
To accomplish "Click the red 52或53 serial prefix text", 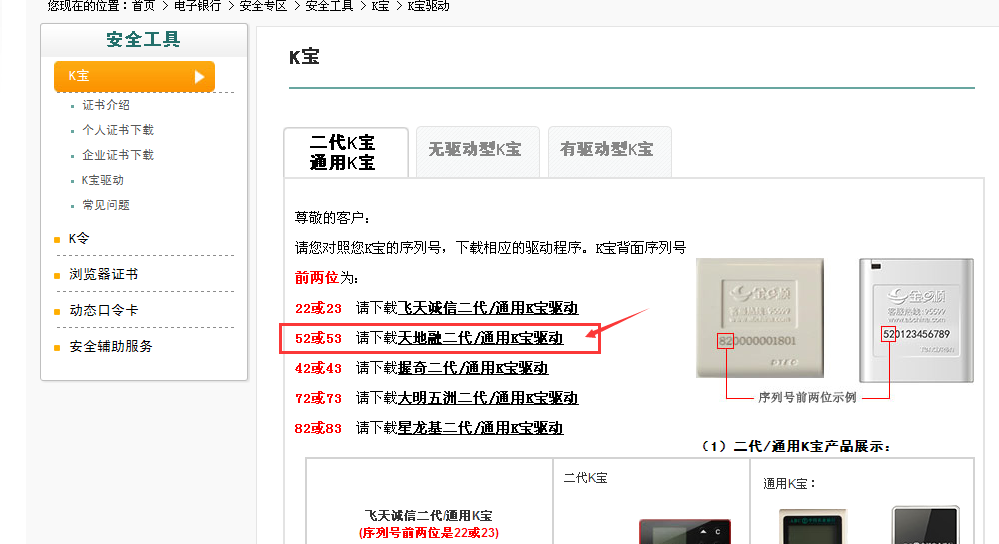I will tap(318, 338).
